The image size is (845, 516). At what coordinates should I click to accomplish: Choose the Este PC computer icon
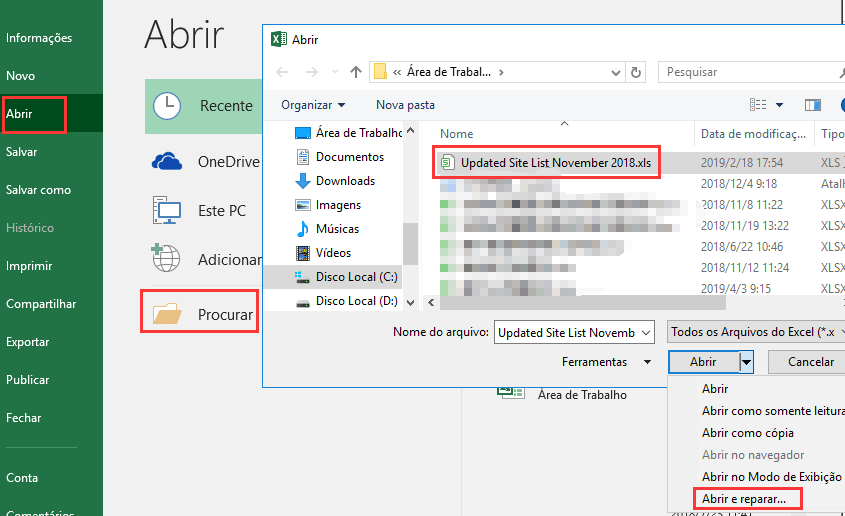(x=167, y=210)
